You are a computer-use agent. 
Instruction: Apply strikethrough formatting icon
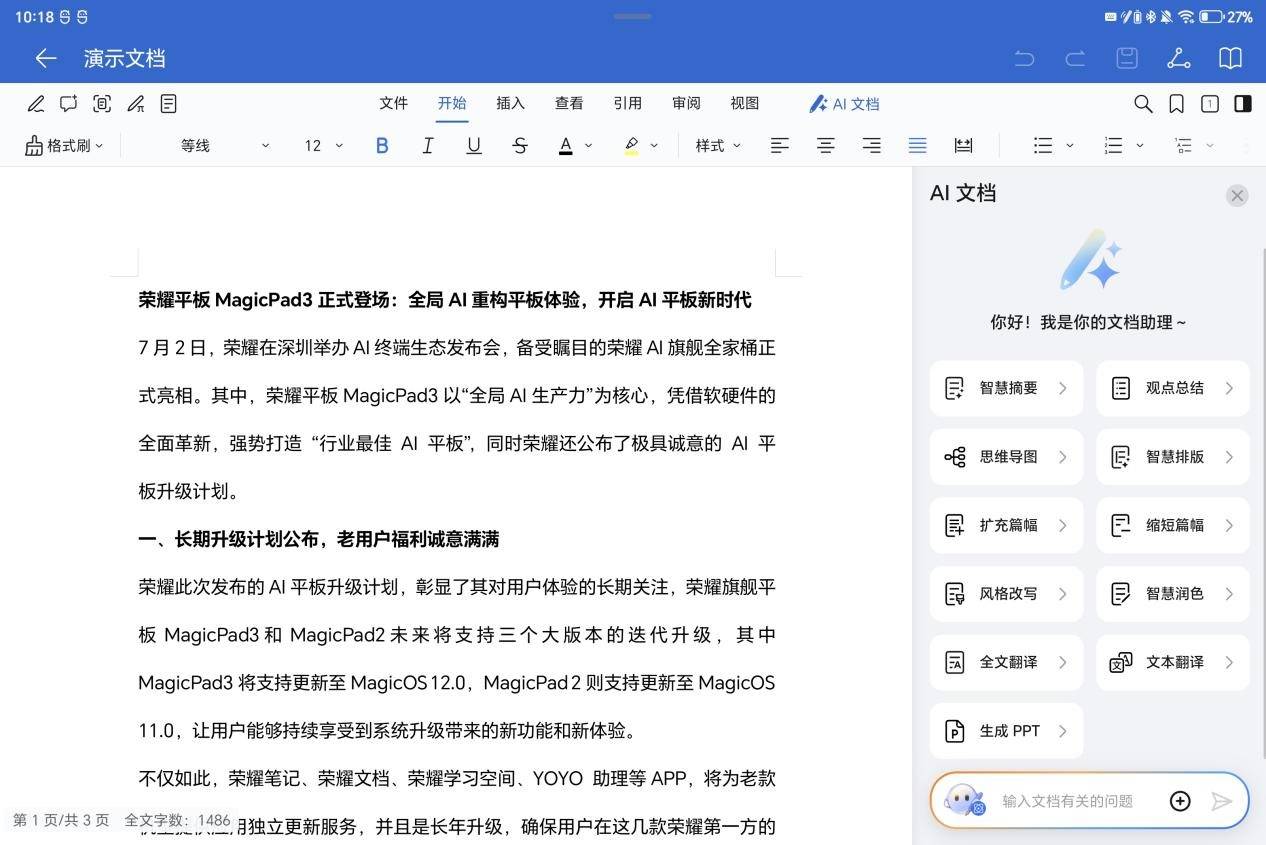520,146
